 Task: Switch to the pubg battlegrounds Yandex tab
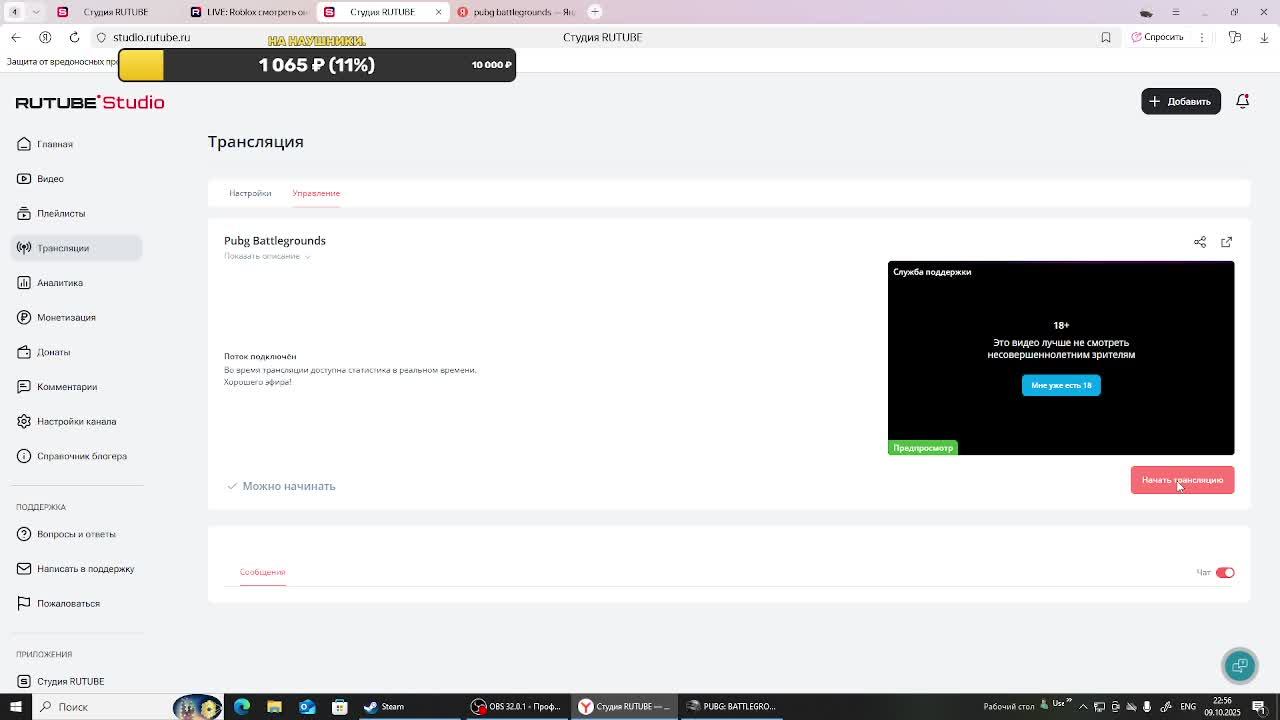[516, 12]
